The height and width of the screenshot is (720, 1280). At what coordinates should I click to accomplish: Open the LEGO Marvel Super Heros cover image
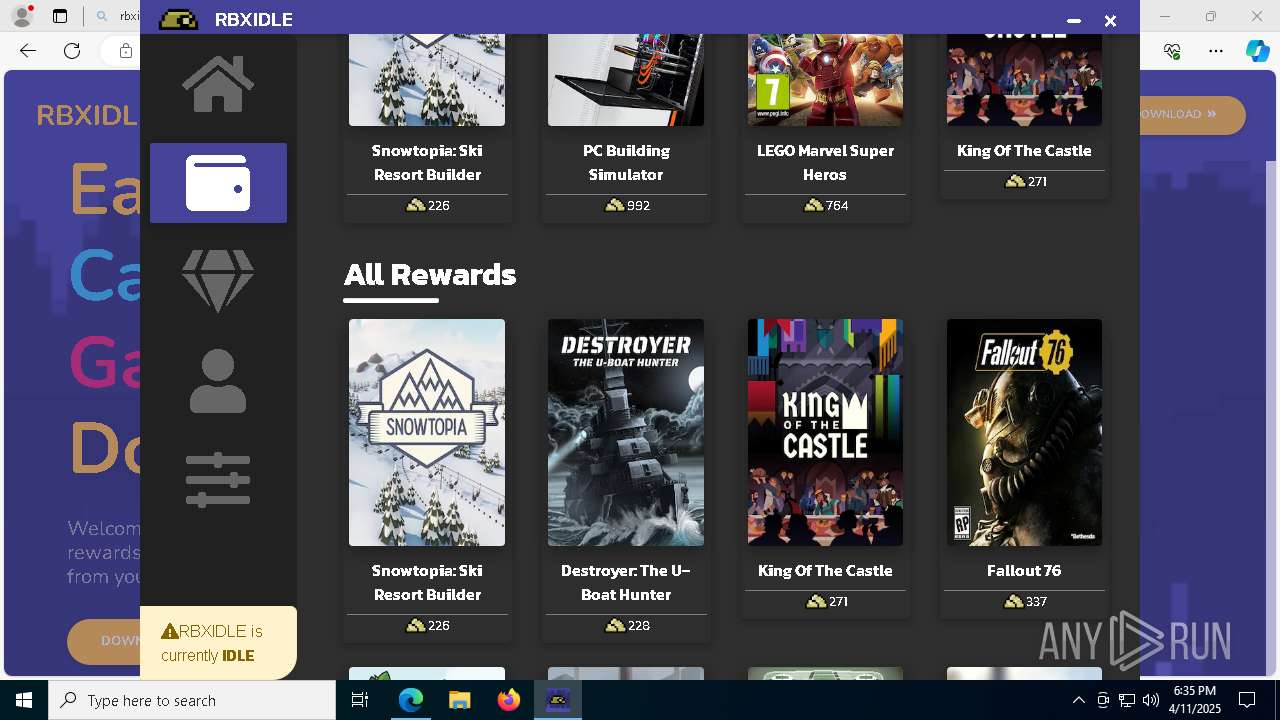(825, 80)
